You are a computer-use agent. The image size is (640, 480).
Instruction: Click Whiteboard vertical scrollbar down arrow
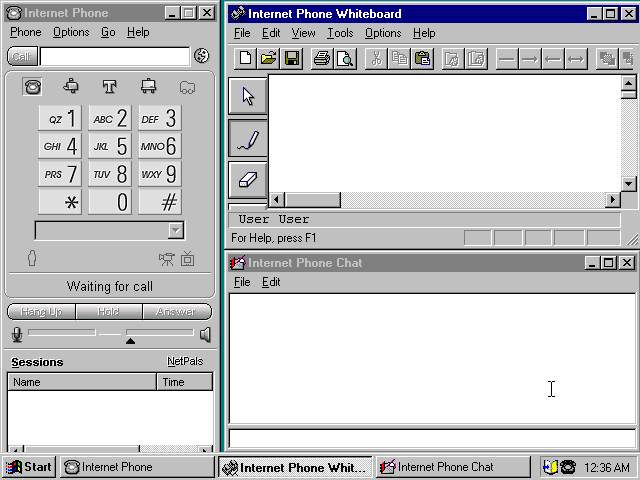629,184
